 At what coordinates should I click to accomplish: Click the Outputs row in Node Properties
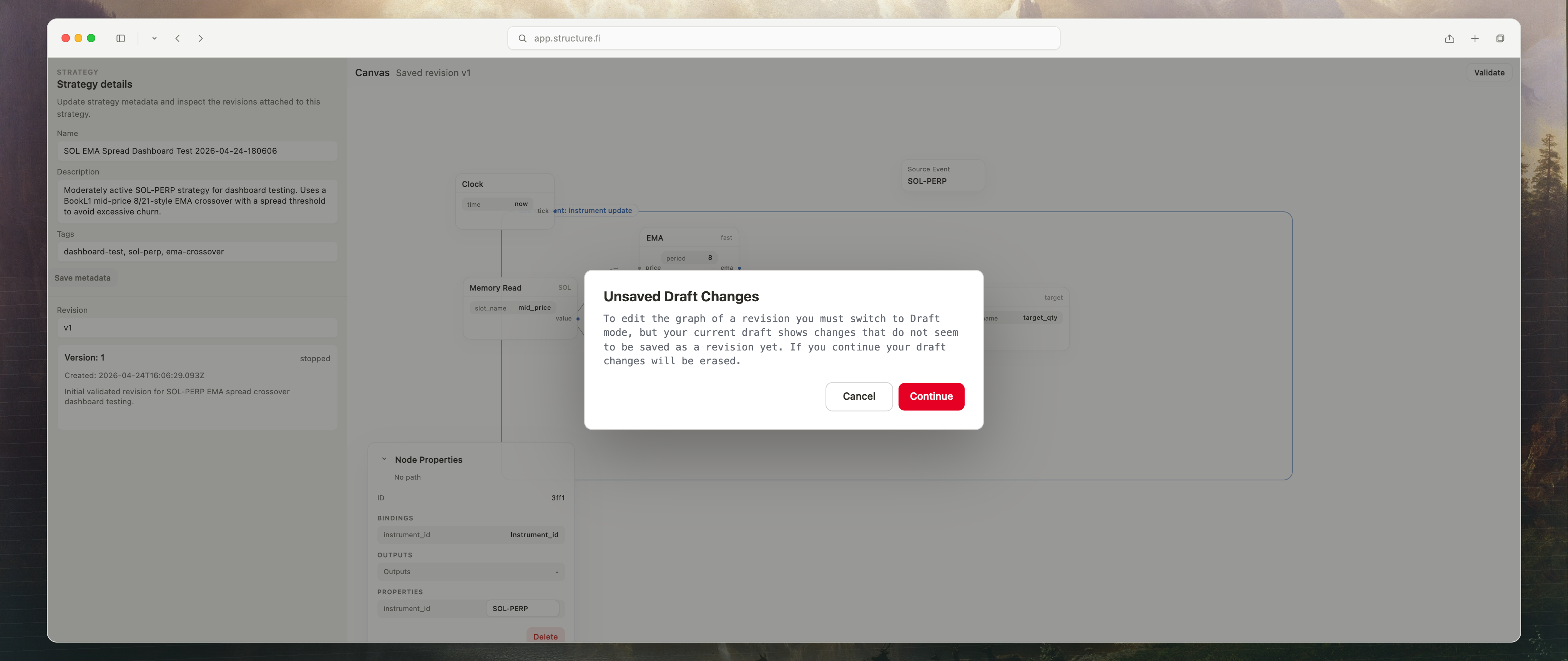click(x=470, y=571)
